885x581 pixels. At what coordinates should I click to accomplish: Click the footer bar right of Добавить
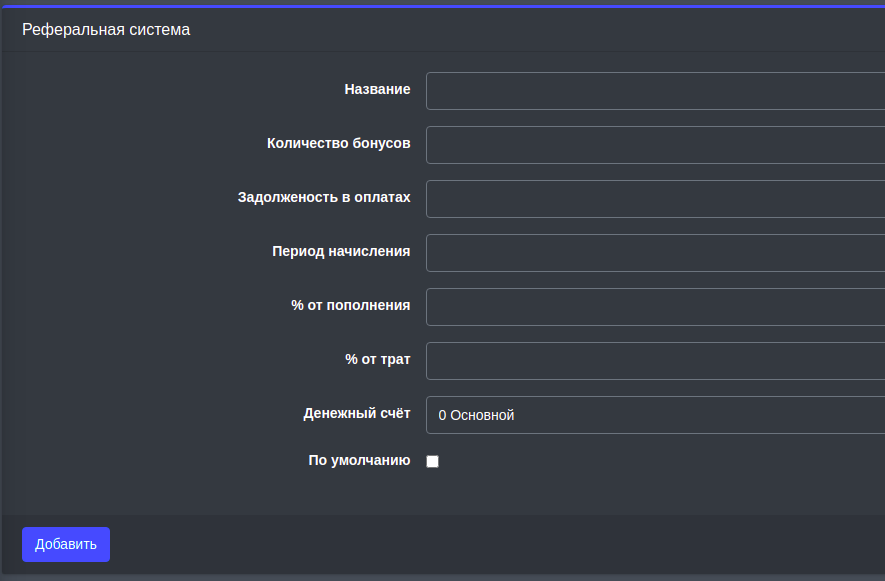(500, 544)
